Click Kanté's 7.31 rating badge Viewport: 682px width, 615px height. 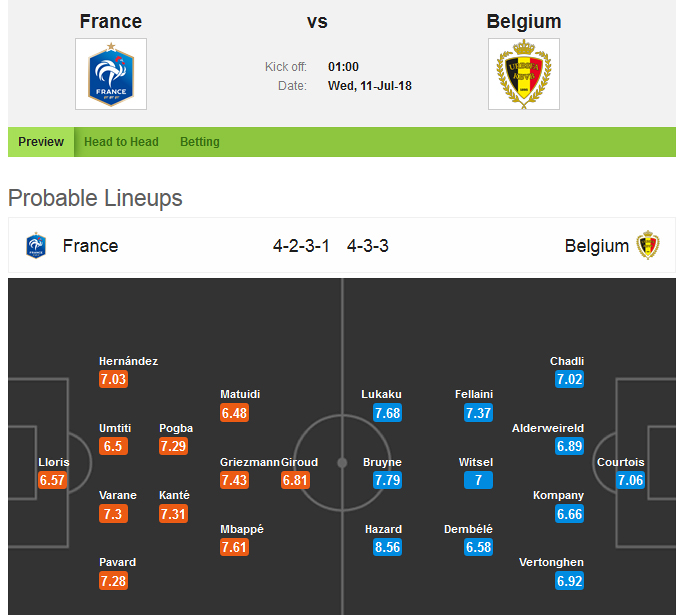pyautogui.click(x=173, y=513)
